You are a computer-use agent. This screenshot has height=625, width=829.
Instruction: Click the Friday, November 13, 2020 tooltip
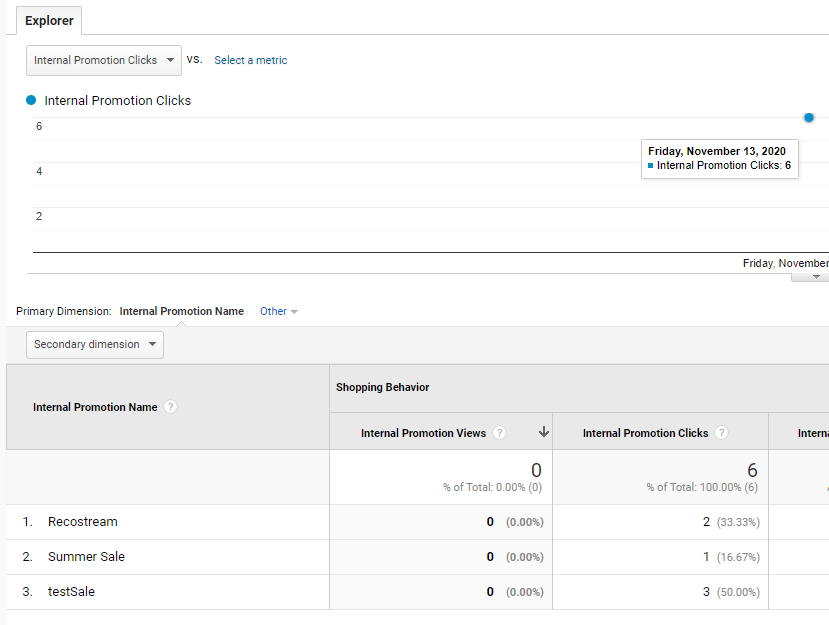click(720, 159)
